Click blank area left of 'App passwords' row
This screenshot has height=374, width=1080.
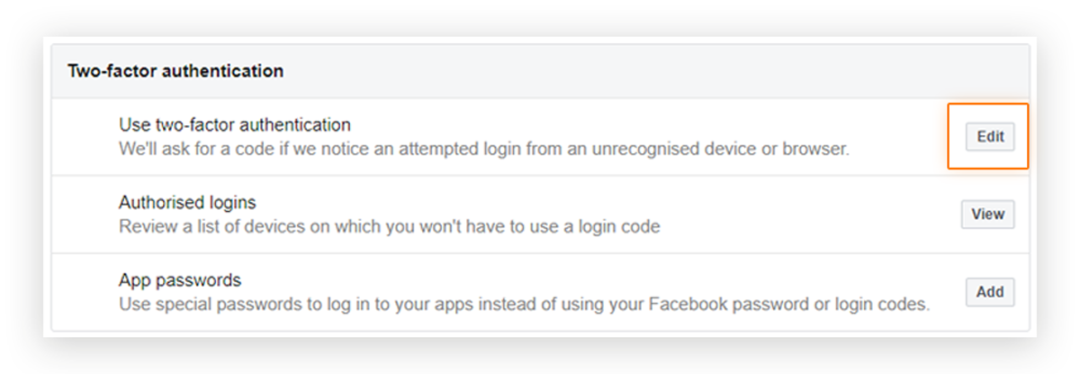pyautogui.click(x=85, y=292)
